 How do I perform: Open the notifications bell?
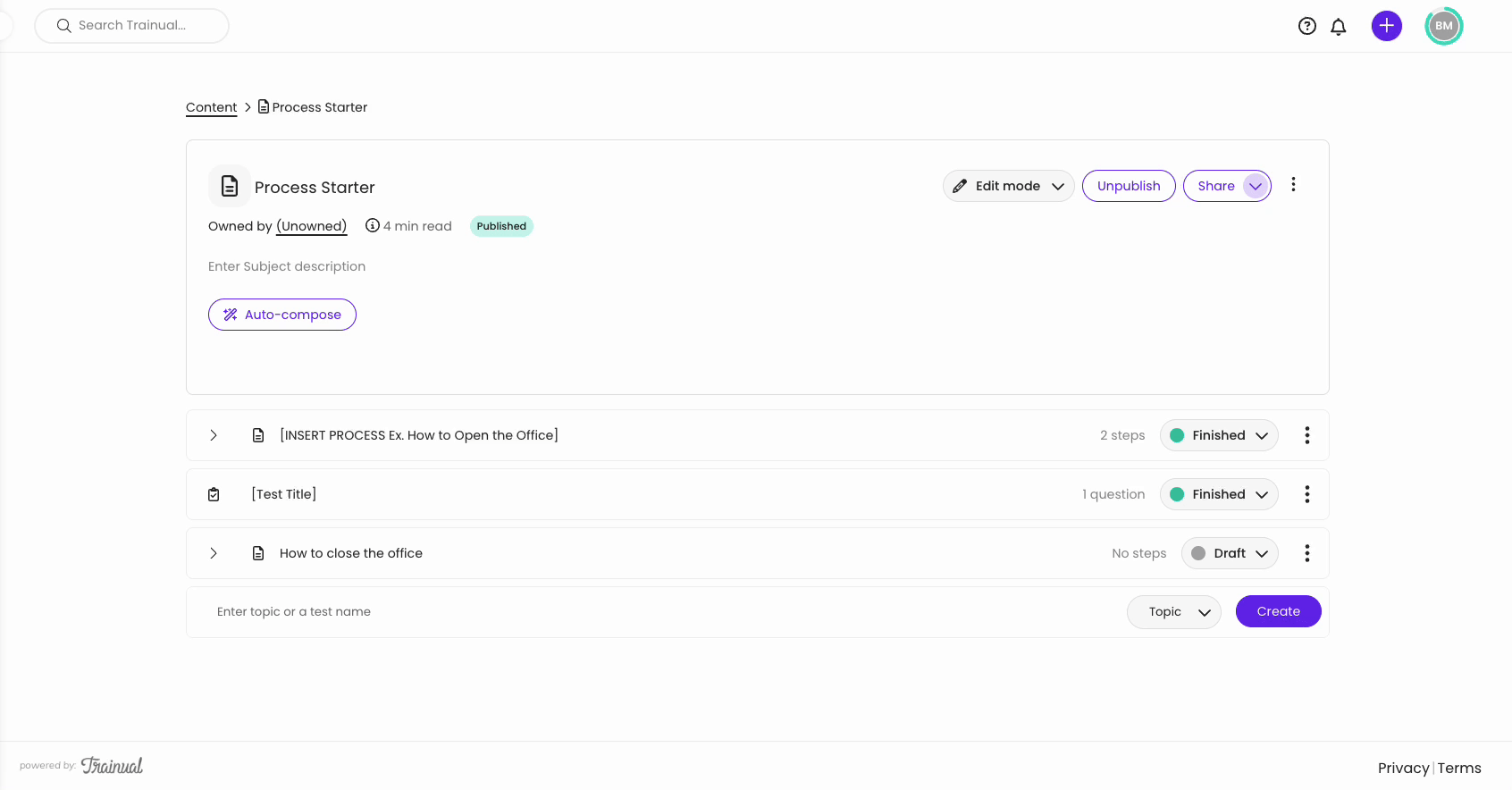click(x=1339, y=26)
